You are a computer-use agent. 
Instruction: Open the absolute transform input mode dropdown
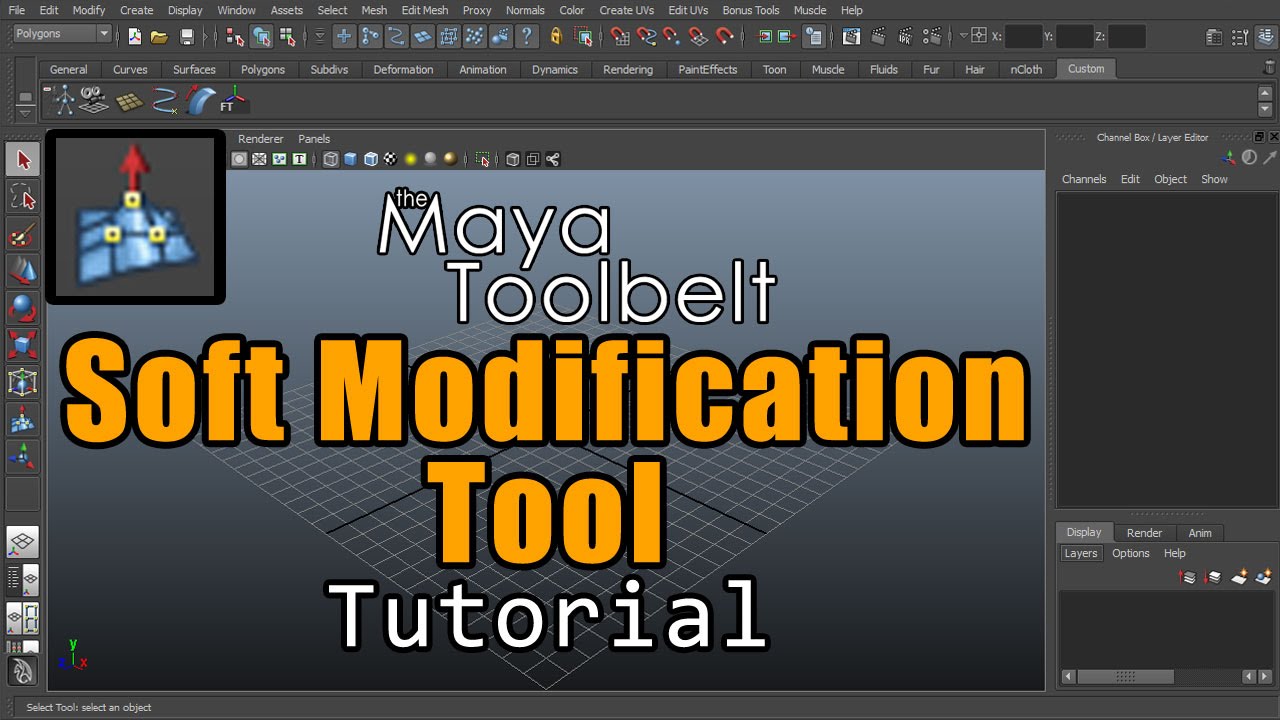point(964,36)
